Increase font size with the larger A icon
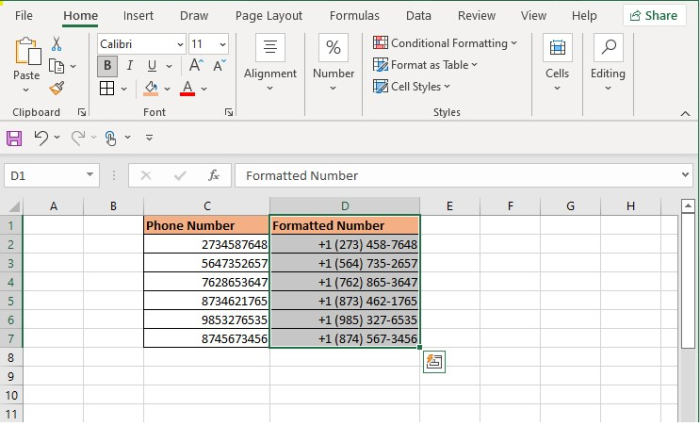The height and width of the screenshot is (426, 700). [196, 66]
